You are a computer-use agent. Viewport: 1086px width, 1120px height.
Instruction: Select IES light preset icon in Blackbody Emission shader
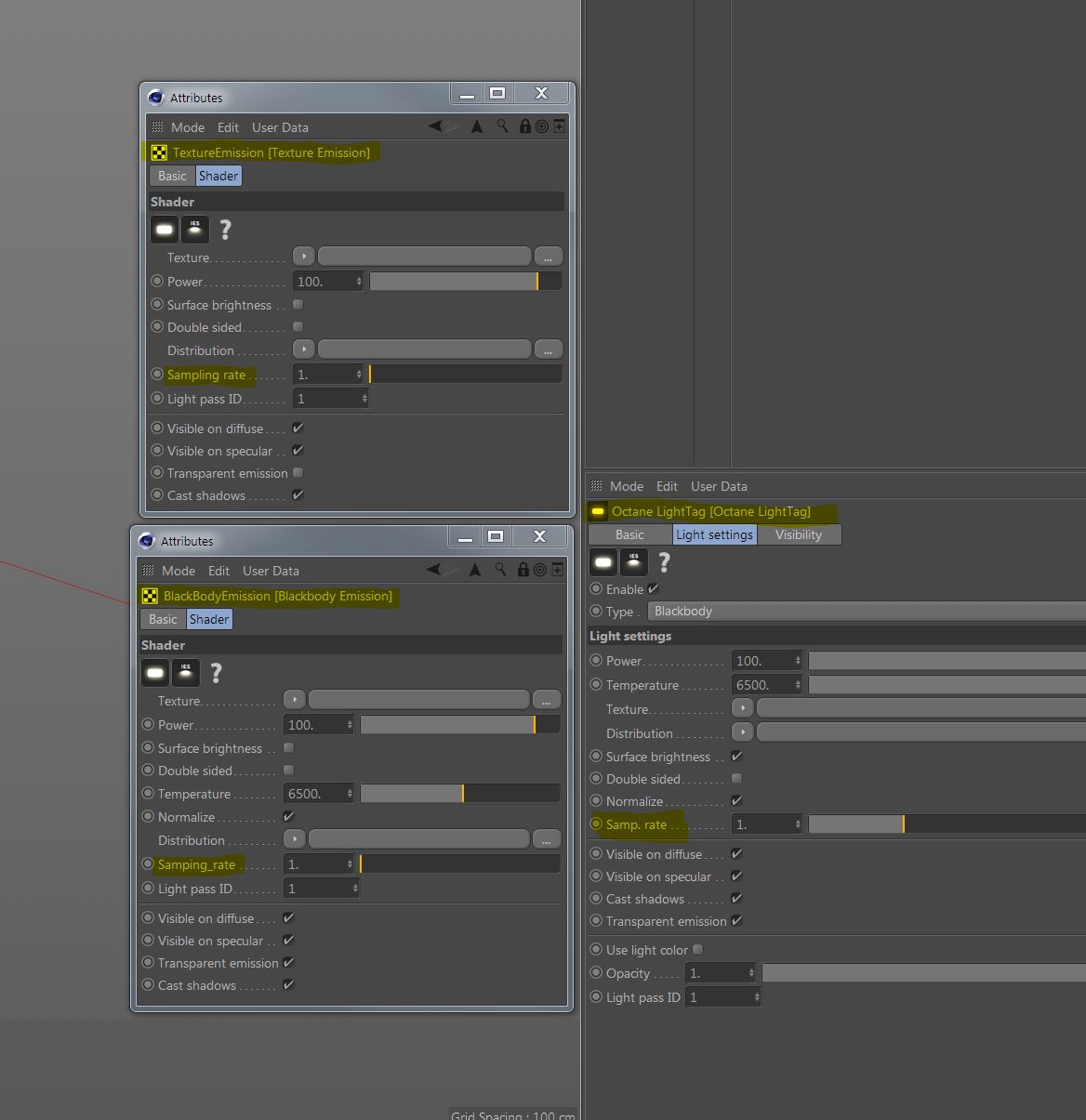click(186, 672)
